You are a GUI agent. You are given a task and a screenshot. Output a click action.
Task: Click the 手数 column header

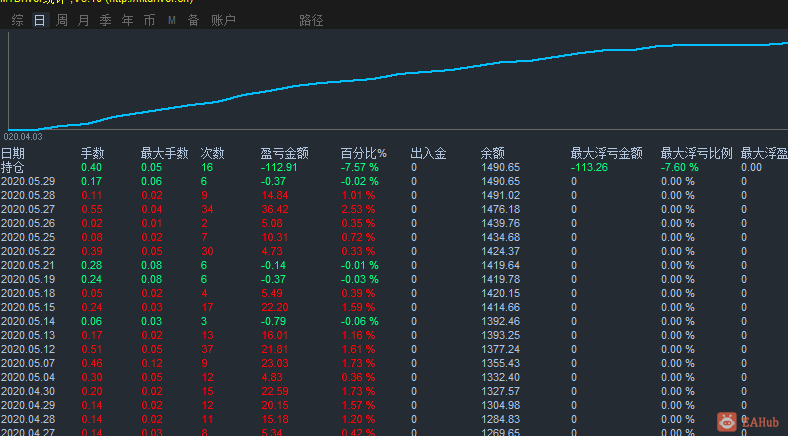point(92,153)
